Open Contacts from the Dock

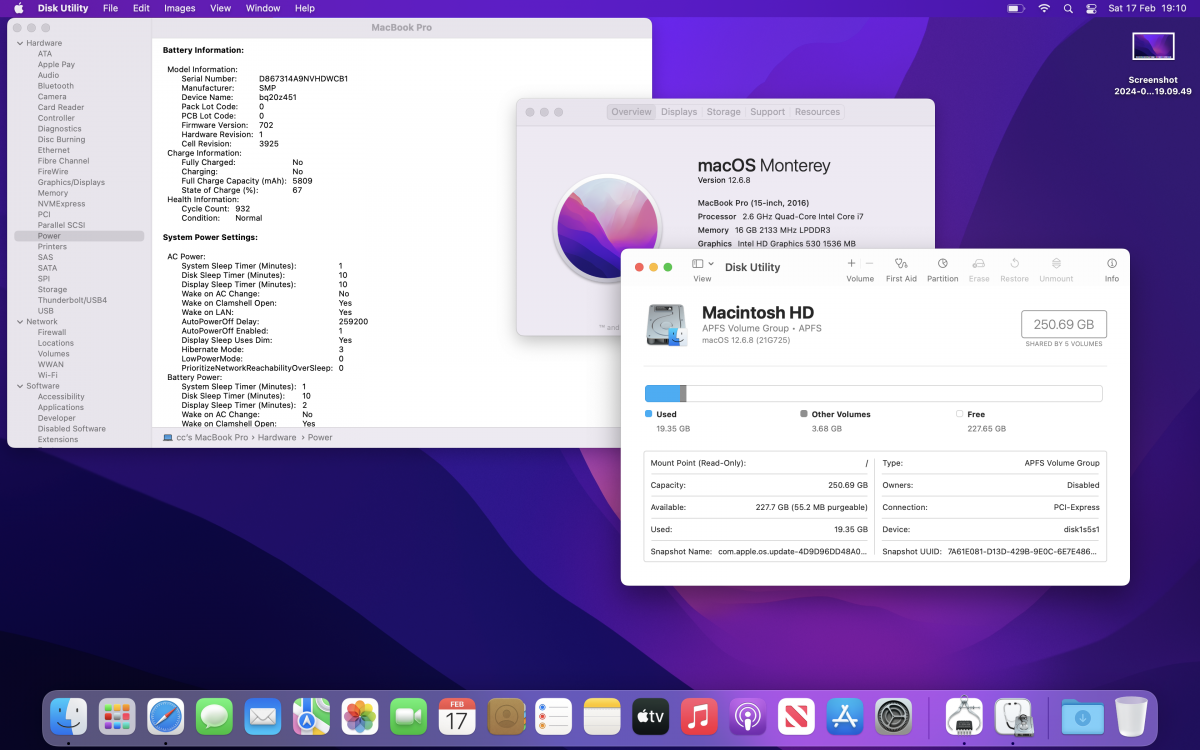point(506,716)
